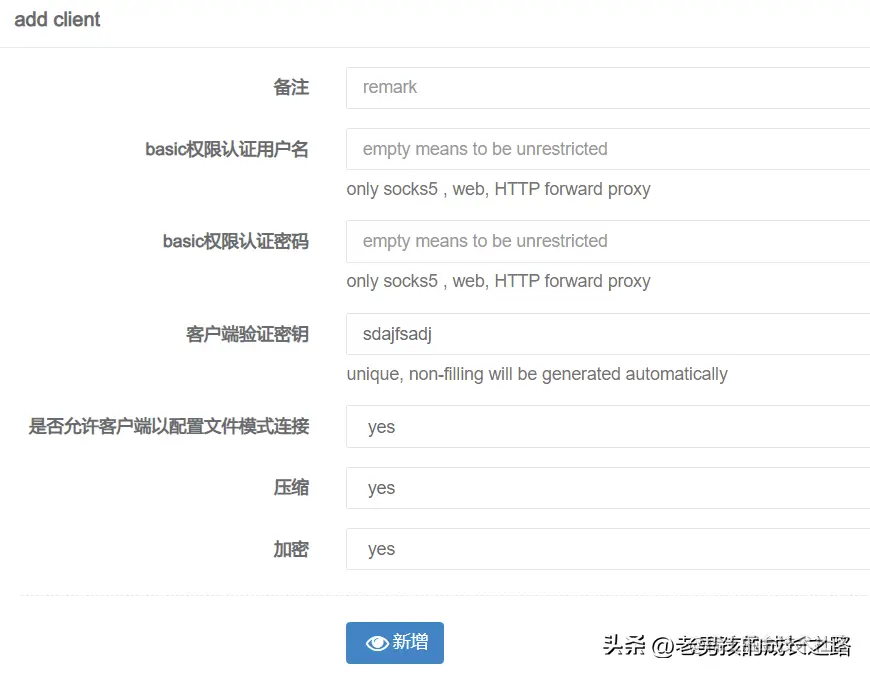Click the 备注 label

point(291,88)
